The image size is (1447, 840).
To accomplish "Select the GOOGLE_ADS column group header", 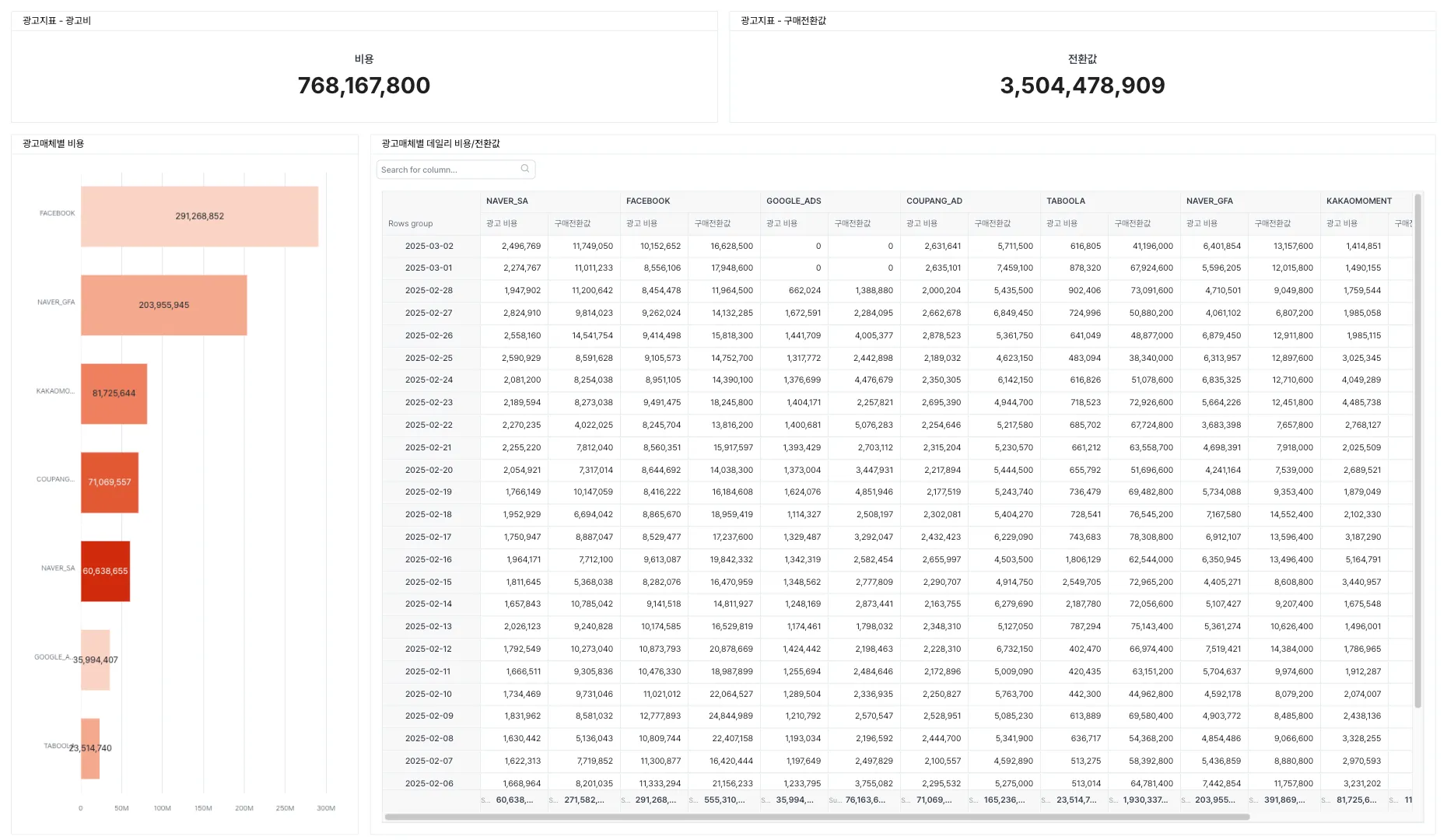I will coord(794,201).
